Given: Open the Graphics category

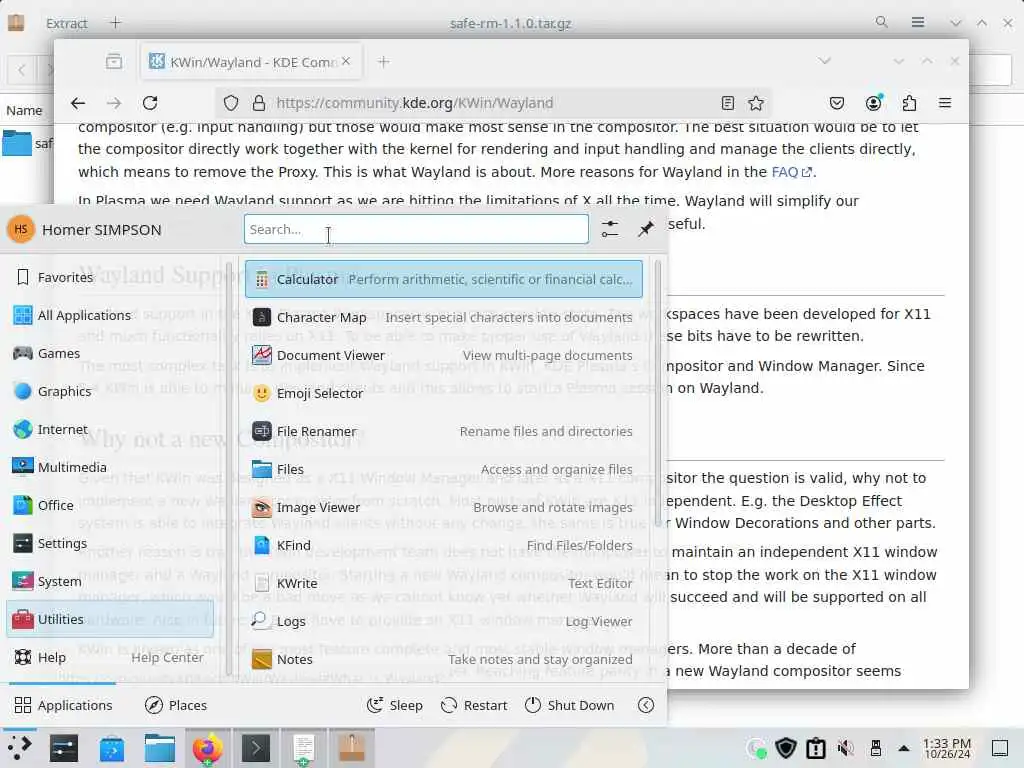Looking at the screenshot, I should coord(110,391).
